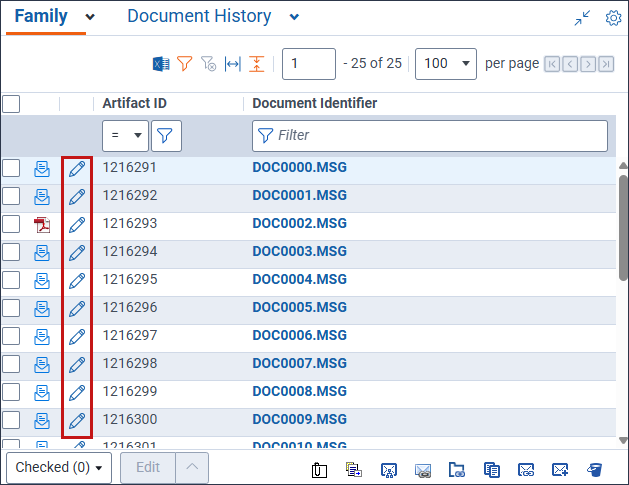Sort by Document Identifier column header

pos(314,103)
